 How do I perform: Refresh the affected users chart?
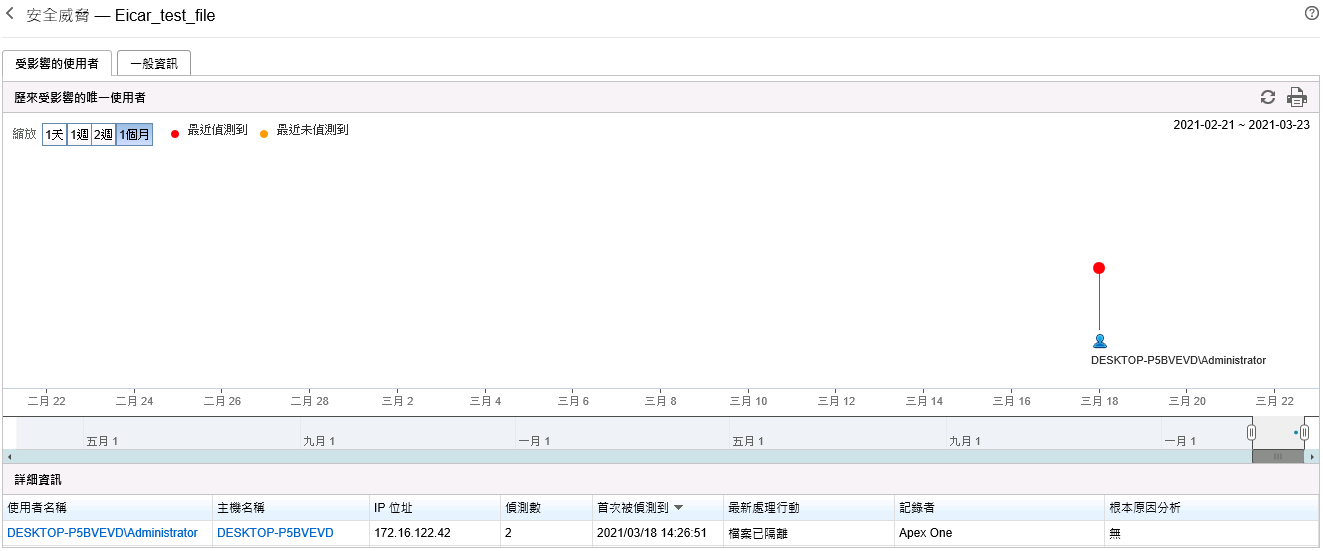click(x=1267, y=97)
